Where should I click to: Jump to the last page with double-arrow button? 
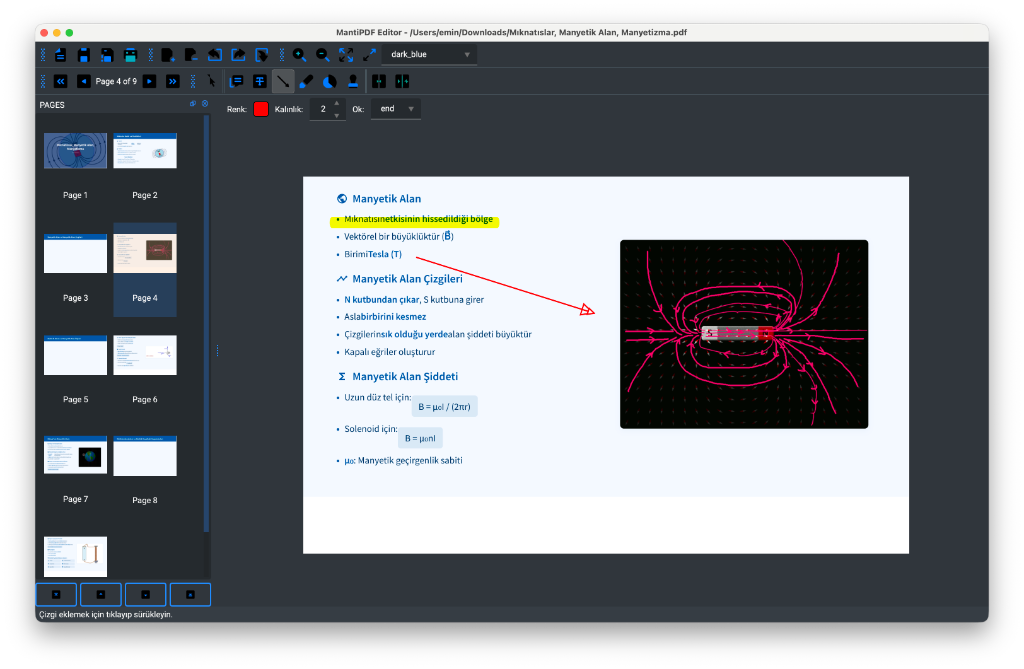(173, 81)
